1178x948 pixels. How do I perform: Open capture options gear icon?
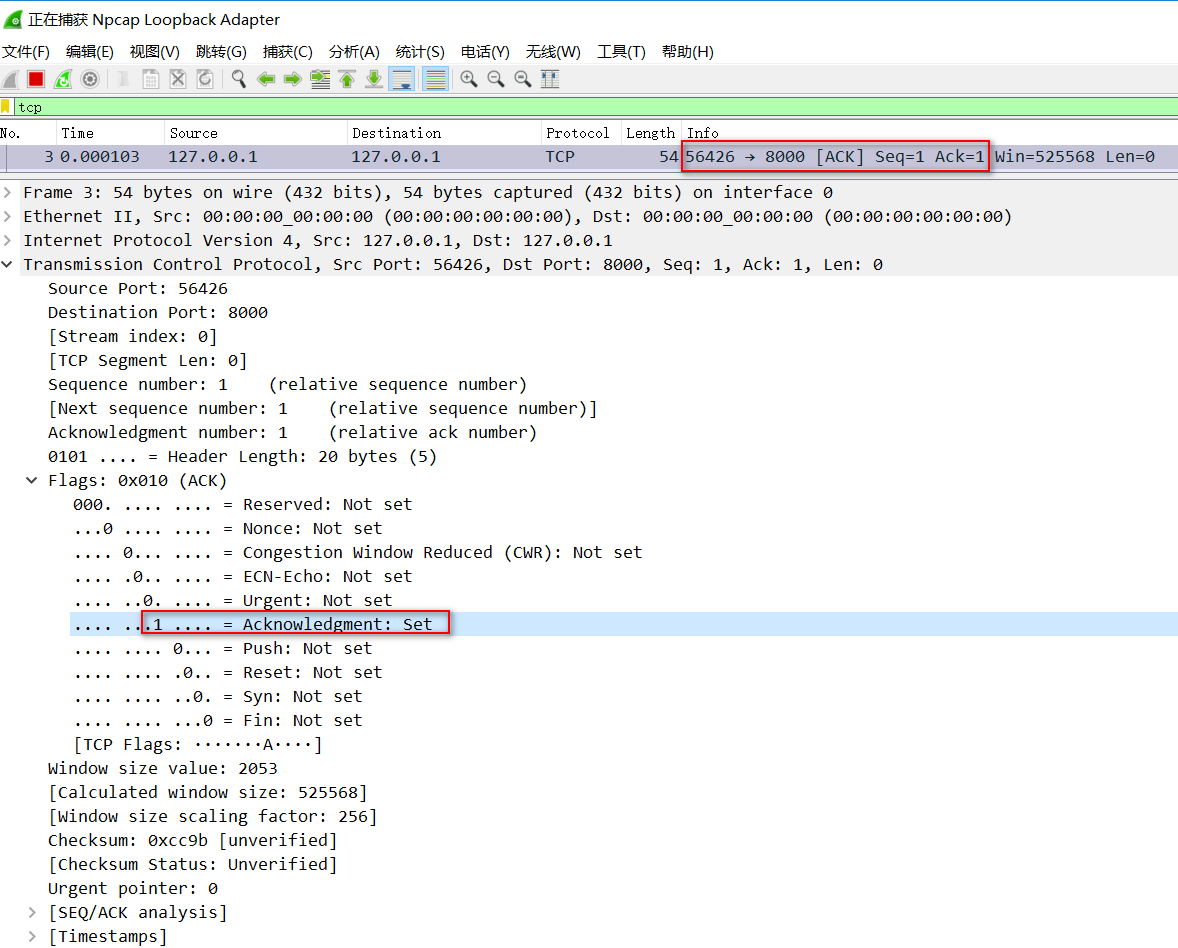click(90, 79)
